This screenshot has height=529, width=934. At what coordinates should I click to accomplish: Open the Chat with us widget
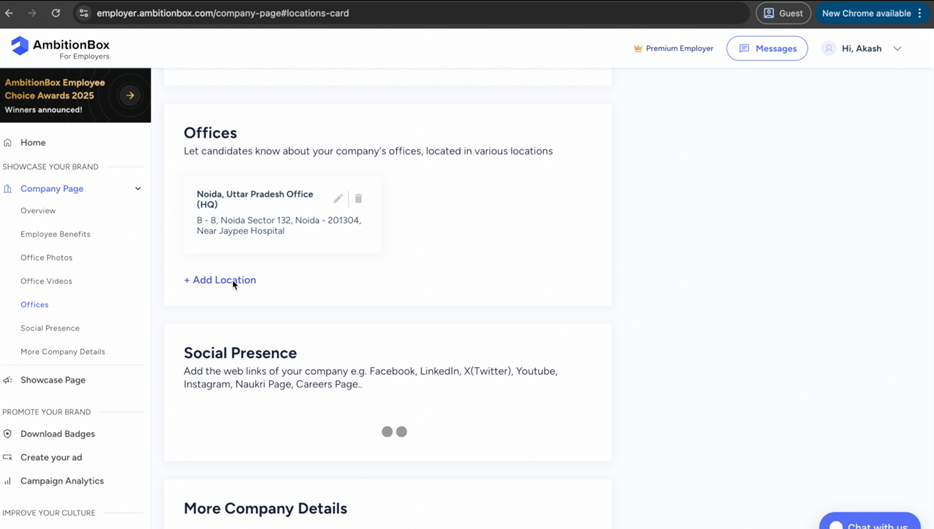coord(870,524)
